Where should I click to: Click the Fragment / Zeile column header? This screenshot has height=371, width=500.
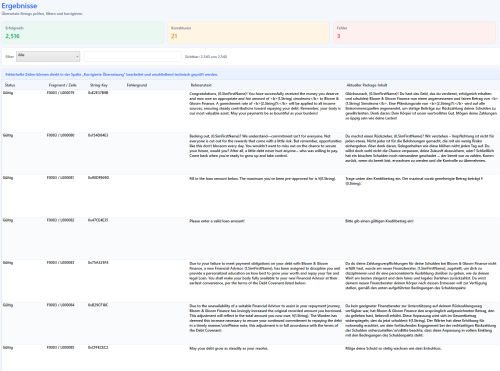(62, 85)
